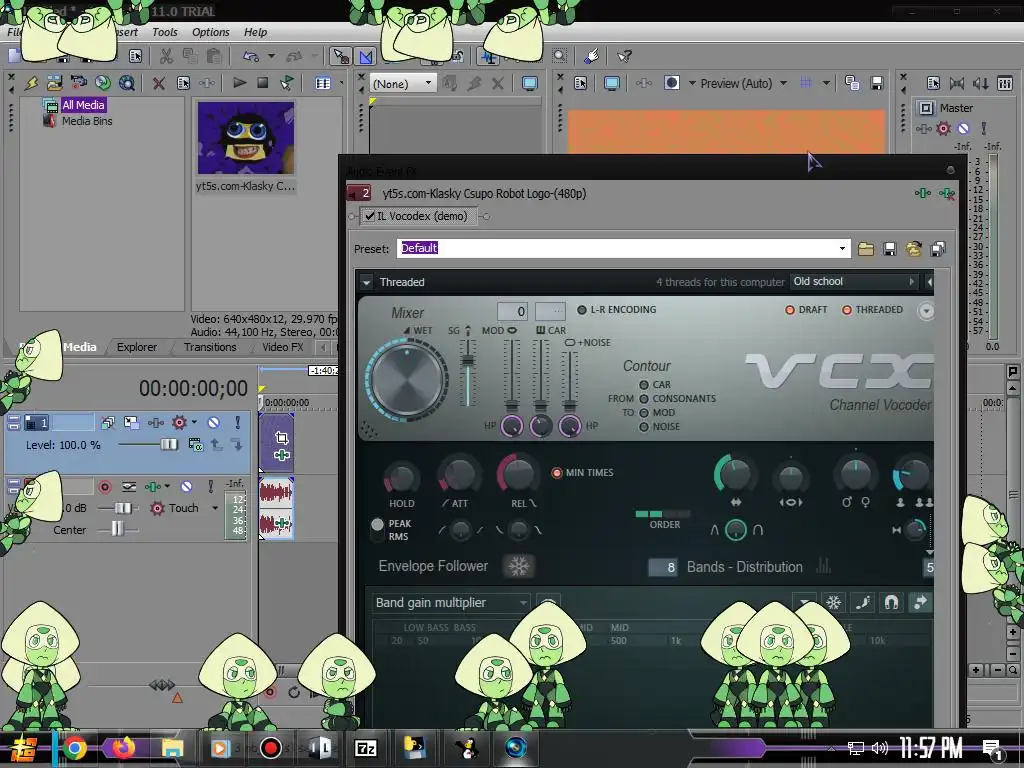The image size is (1024, 768).
Task: Click Import Media lightning icon in Project Media
Action: 31,83
